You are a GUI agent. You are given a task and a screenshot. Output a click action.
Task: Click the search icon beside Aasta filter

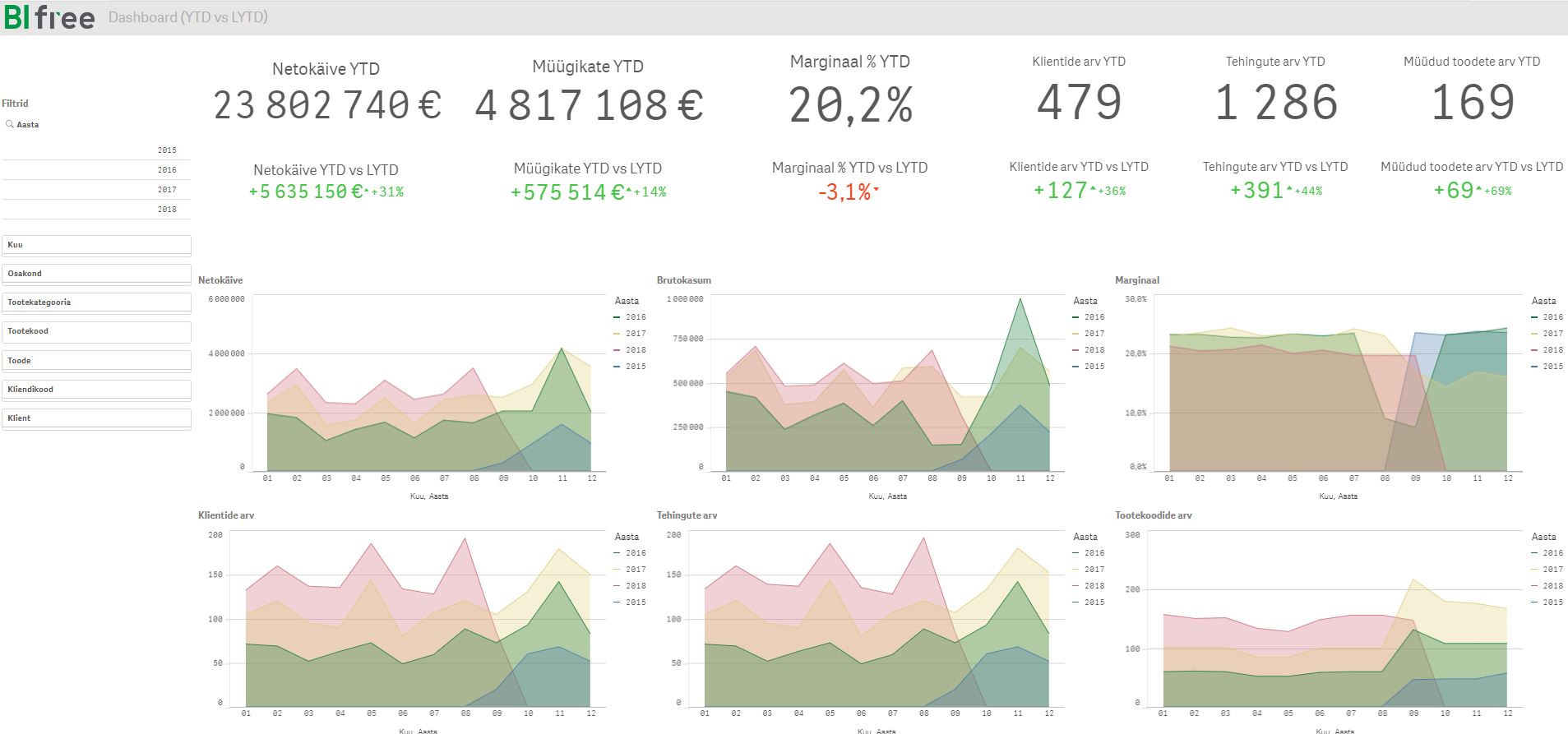click(x=10, y=125)
